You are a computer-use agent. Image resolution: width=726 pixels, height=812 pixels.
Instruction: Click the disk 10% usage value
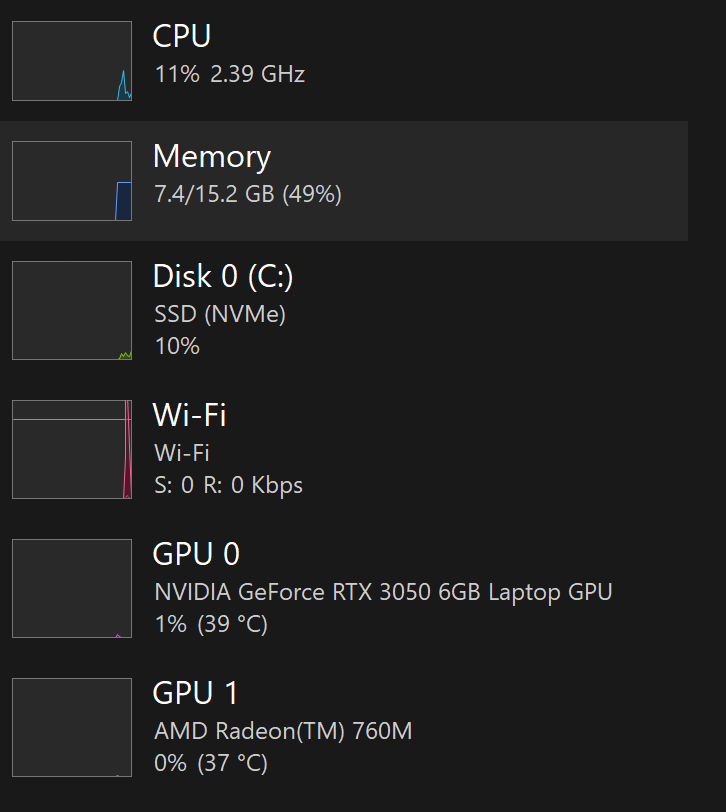(177, 346)
